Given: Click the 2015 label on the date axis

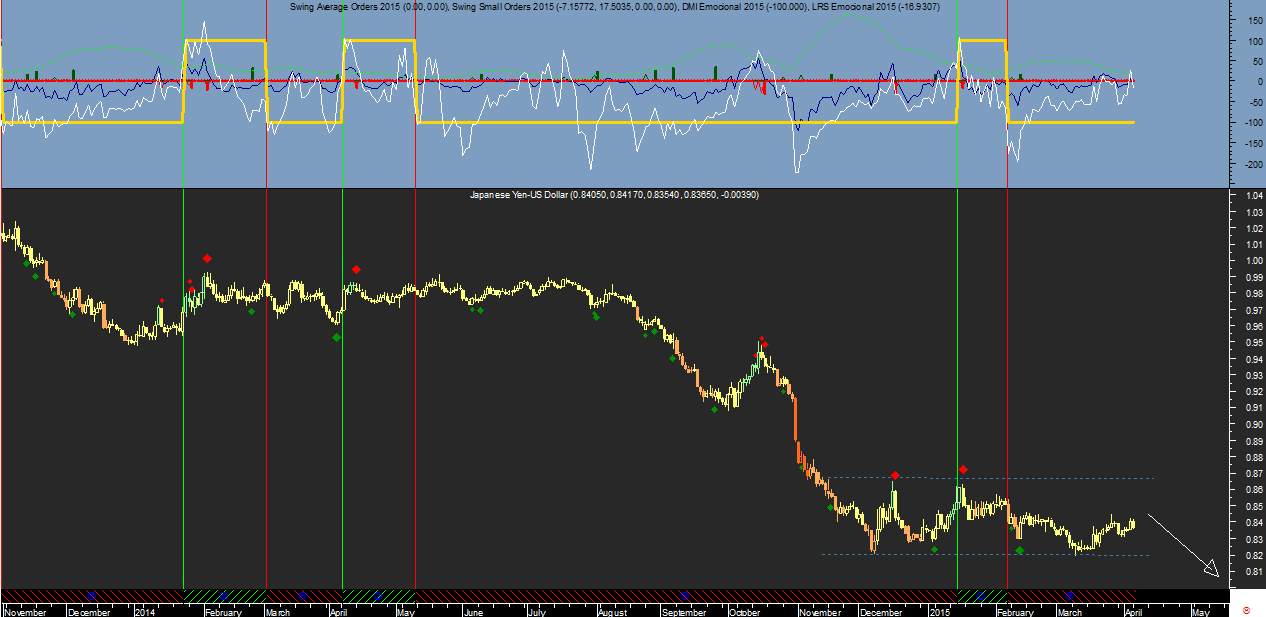Looking at the screenshot, I should tap(939, 611).
